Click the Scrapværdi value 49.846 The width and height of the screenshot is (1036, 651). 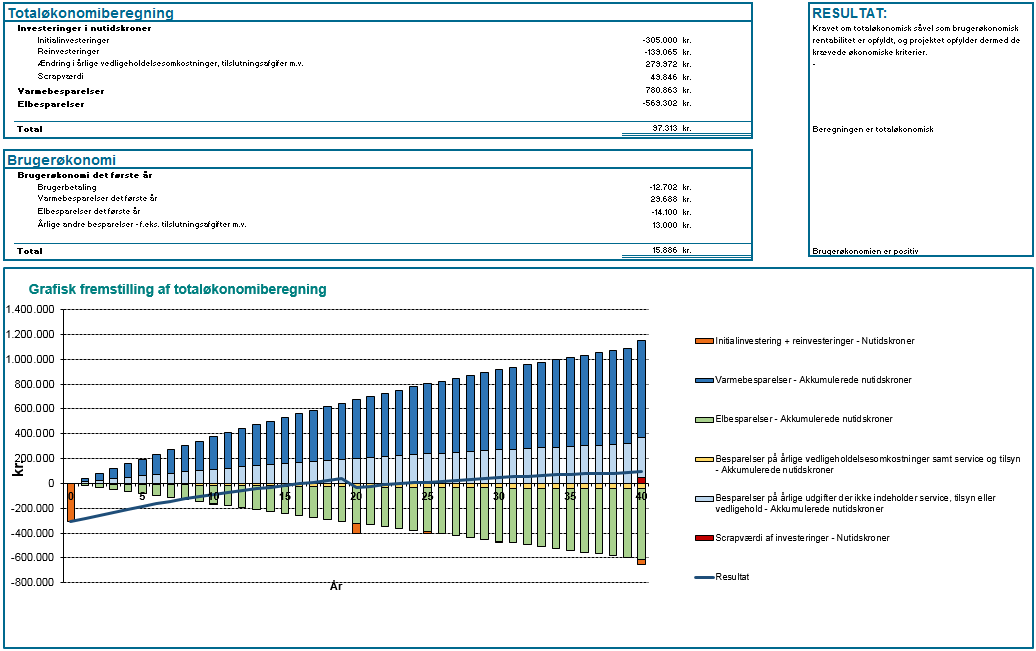click(x=663, y=77)
